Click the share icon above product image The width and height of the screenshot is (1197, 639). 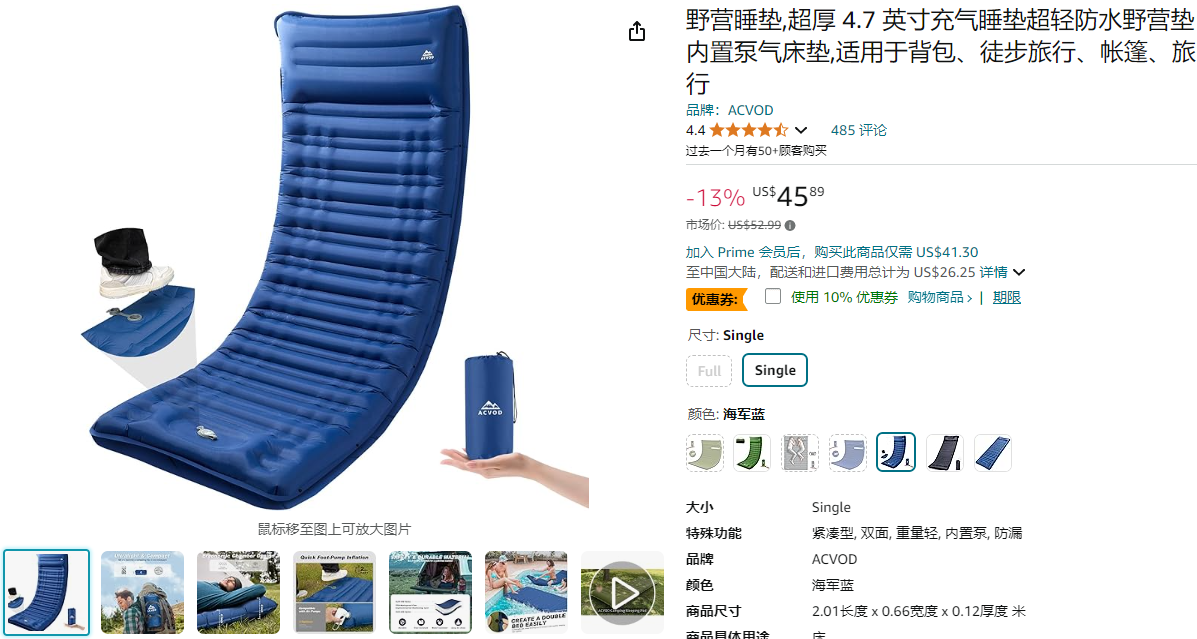pos(637,31)
